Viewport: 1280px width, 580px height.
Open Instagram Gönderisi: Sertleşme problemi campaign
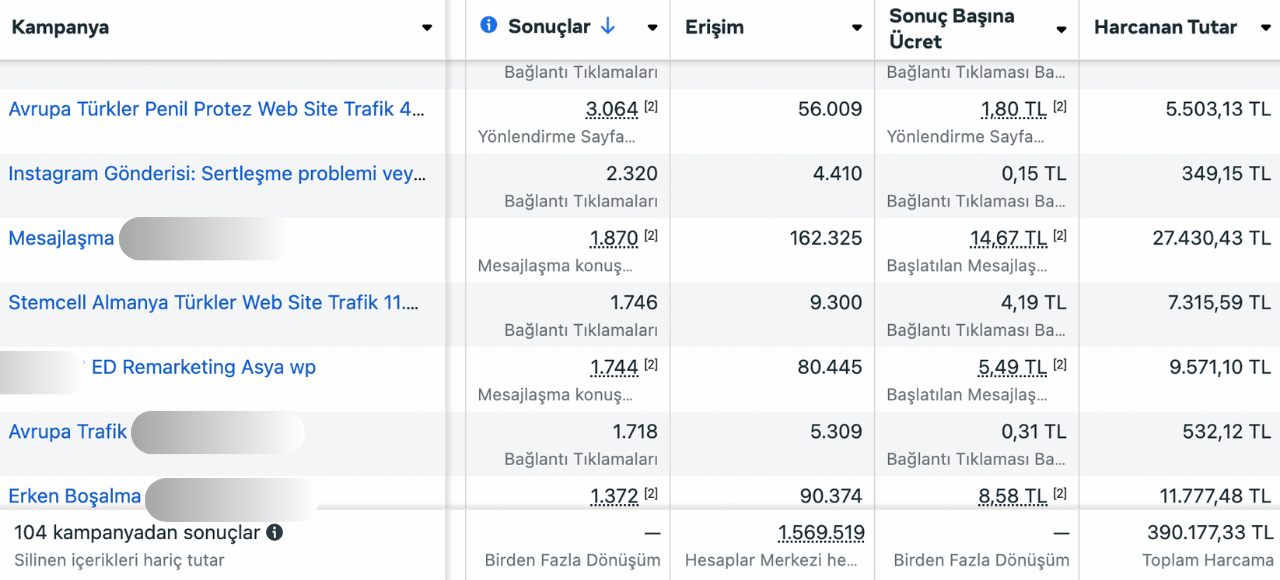[x=216, y=174]
